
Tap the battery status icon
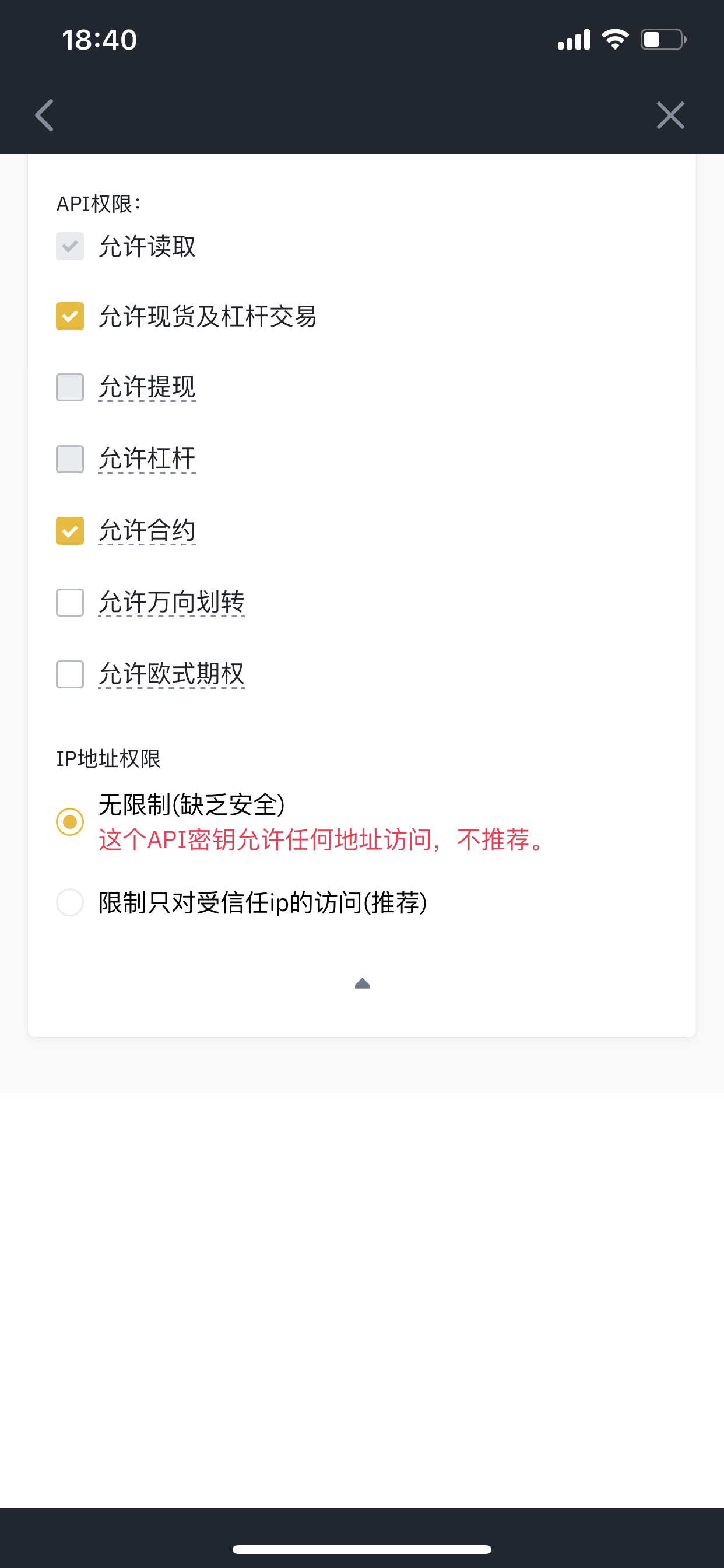tap(663, 40)
